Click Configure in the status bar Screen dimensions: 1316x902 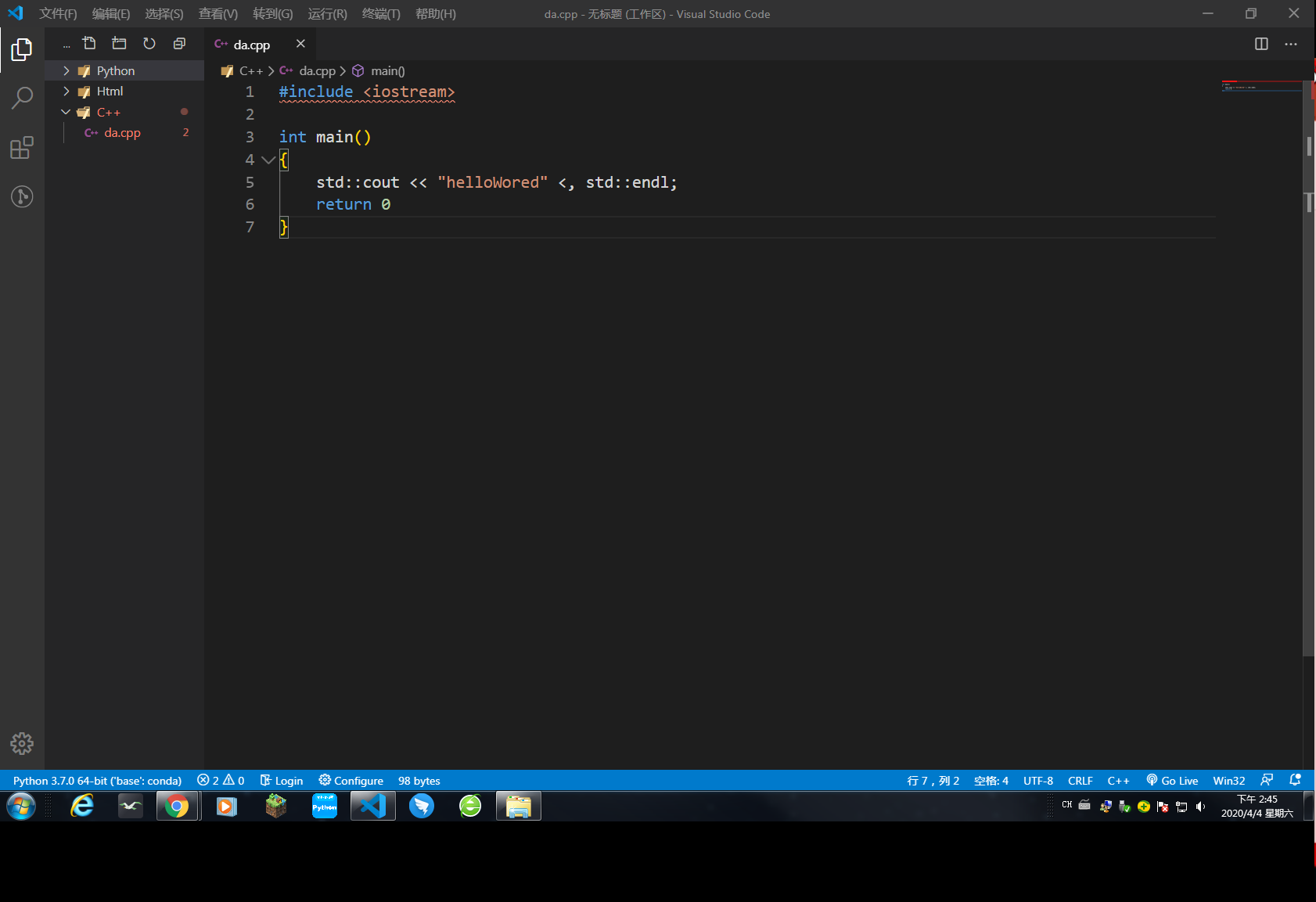click(351, 781)
